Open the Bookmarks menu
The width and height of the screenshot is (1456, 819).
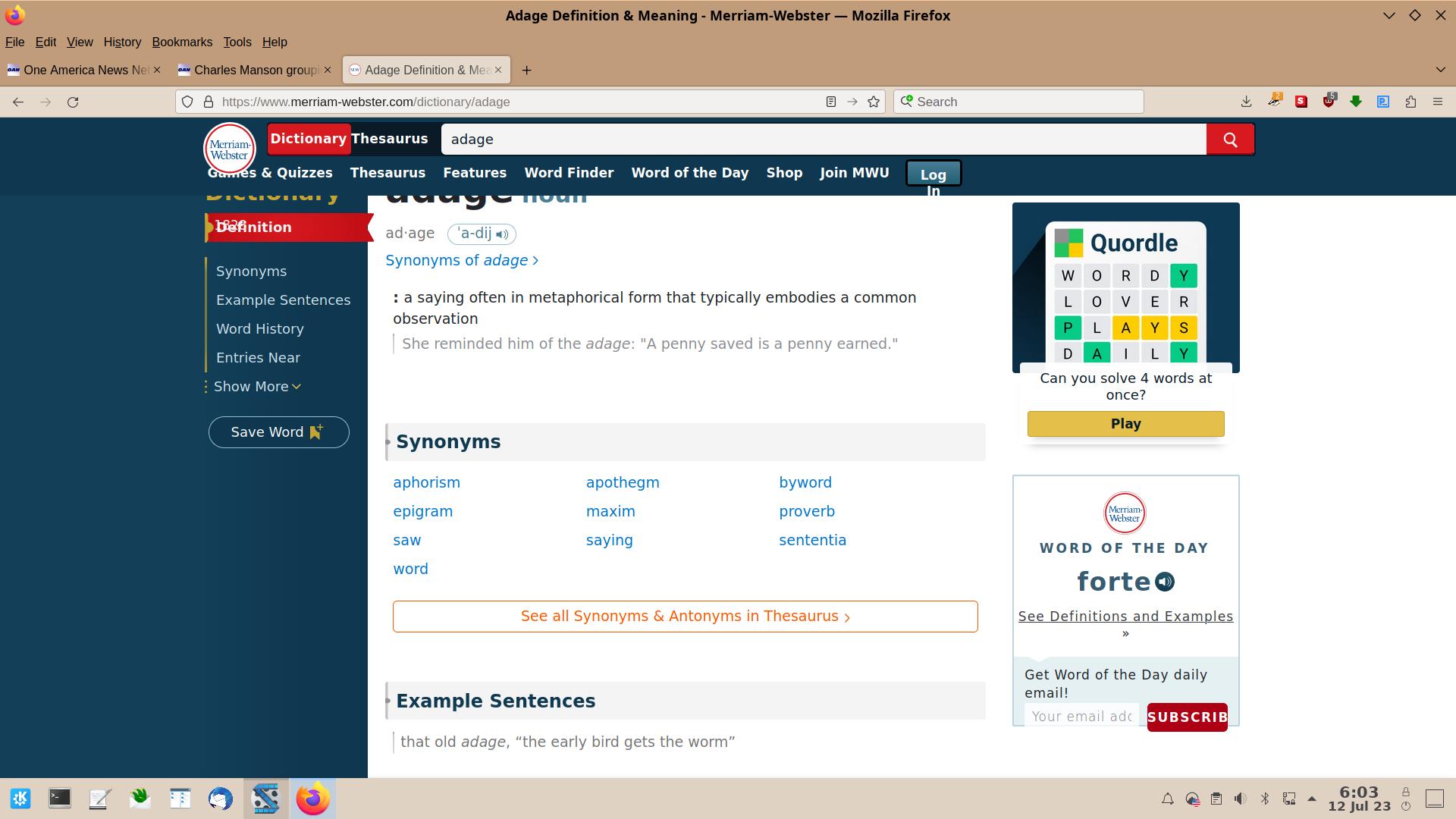182,42
